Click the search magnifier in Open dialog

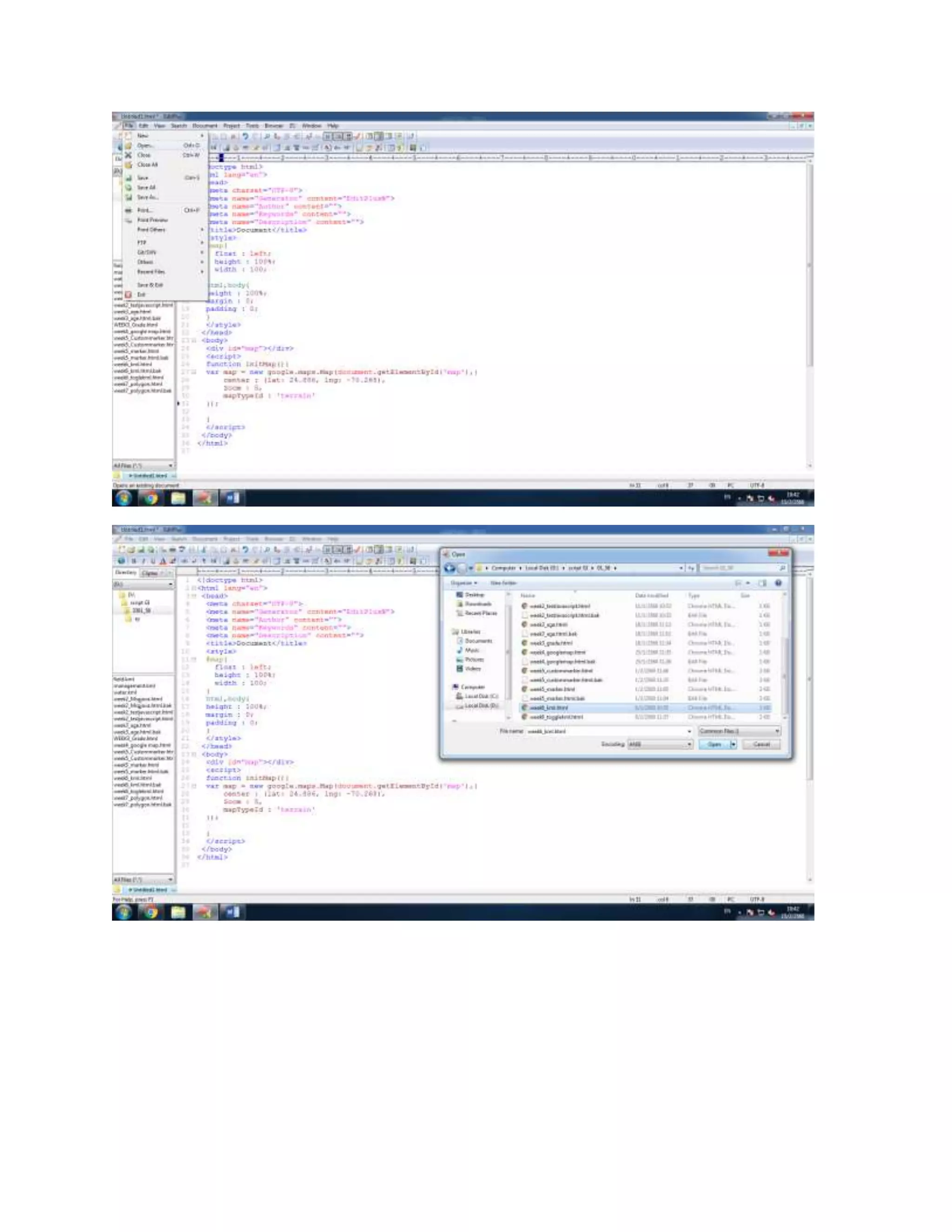tap(782, 568)
